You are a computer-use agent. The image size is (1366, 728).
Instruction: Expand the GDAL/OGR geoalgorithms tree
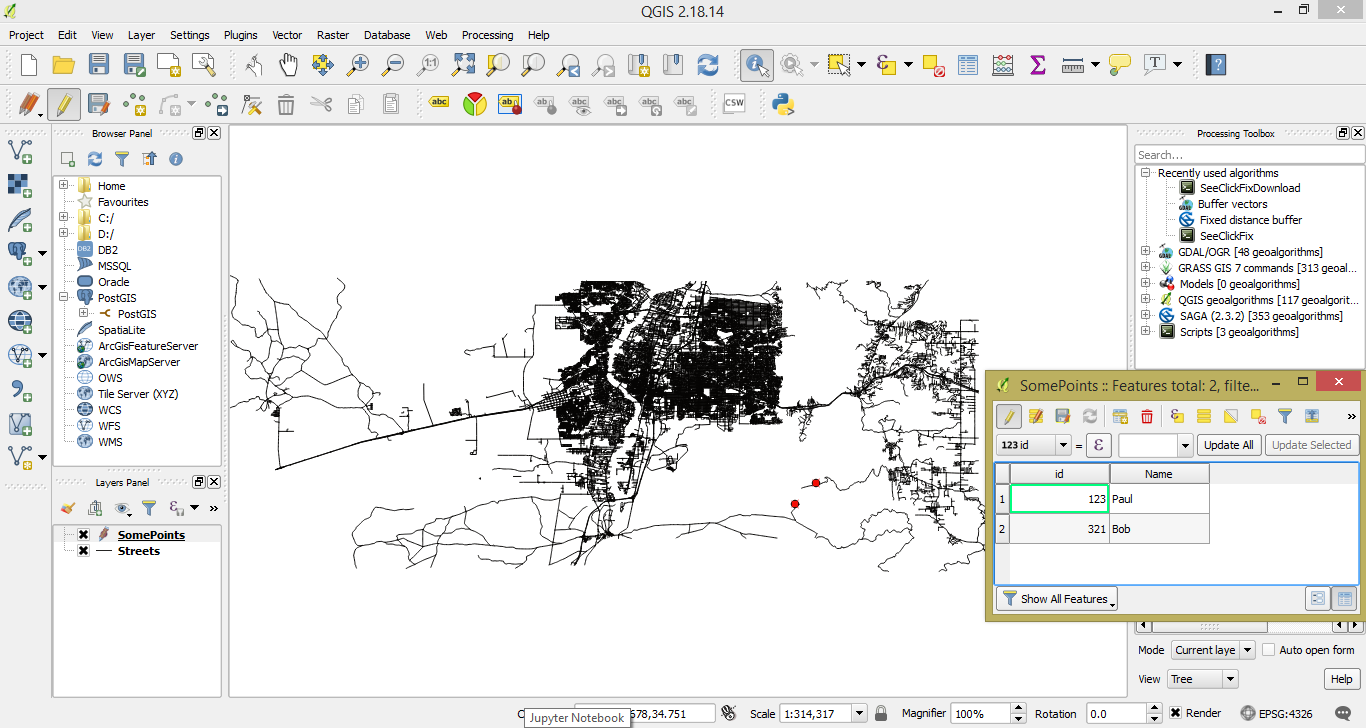click(x=1145, y=252)
